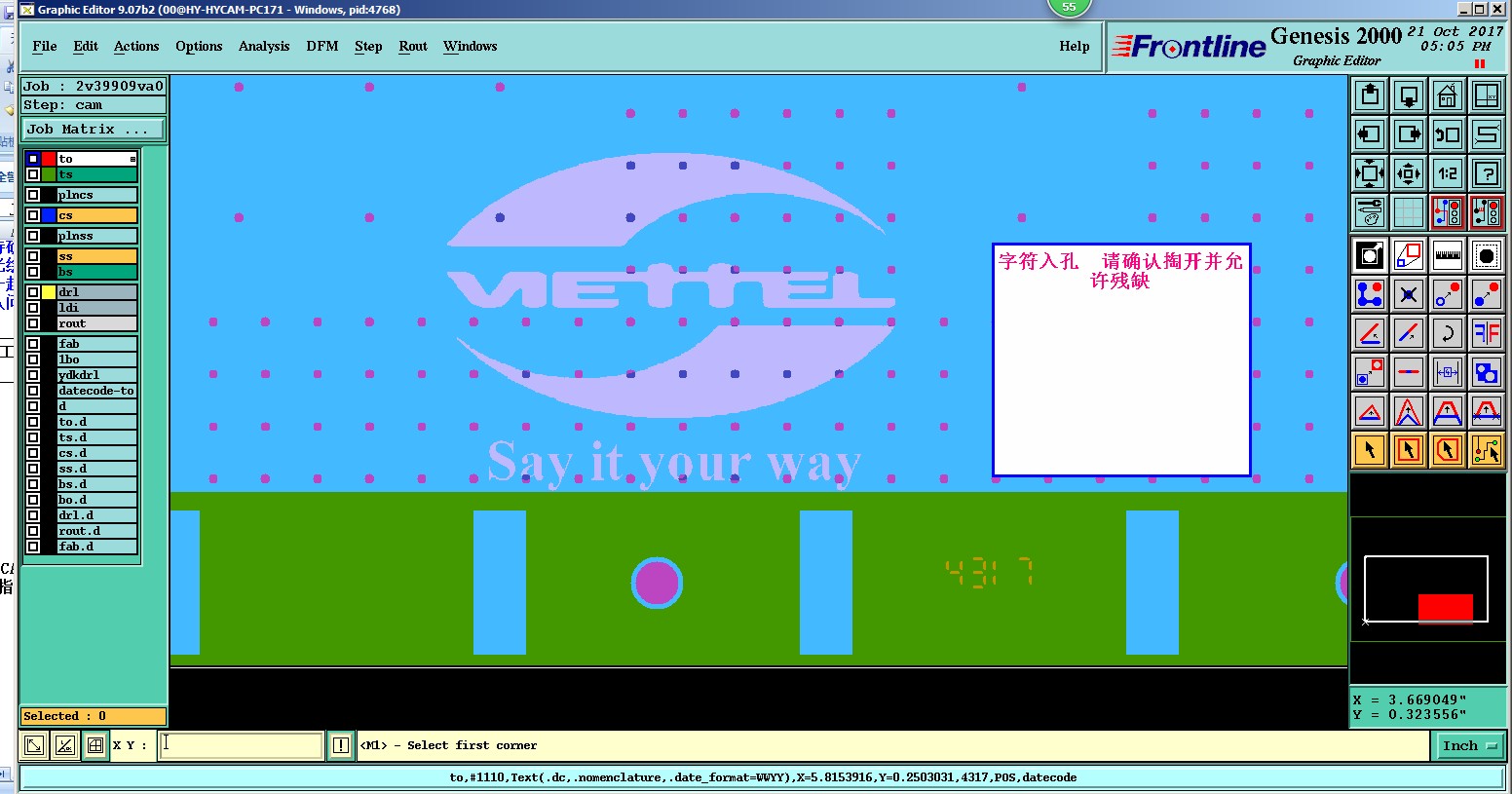Restore the previous view with the curved-arrow icon
The height and width of the screenshot is (794, 1512).
(x=1448, y=134)
